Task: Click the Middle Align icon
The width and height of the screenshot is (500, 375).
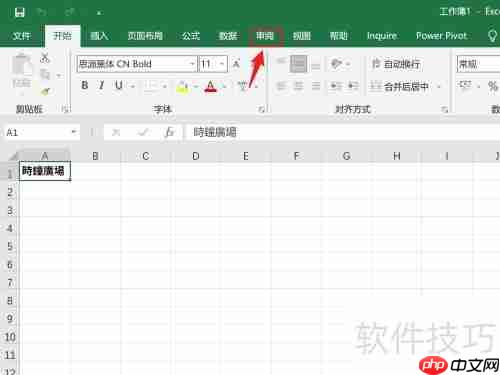Action: pos(298,63)
